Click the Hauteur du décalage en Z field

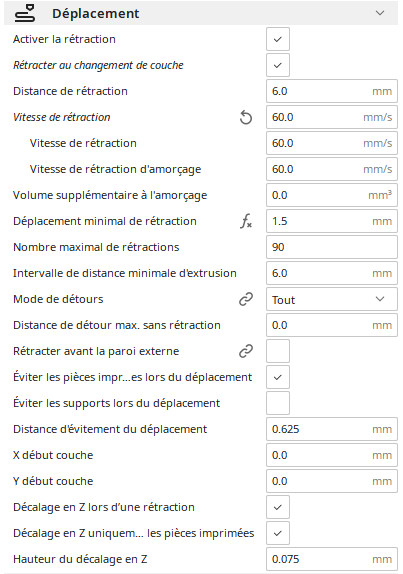[332, 559]
